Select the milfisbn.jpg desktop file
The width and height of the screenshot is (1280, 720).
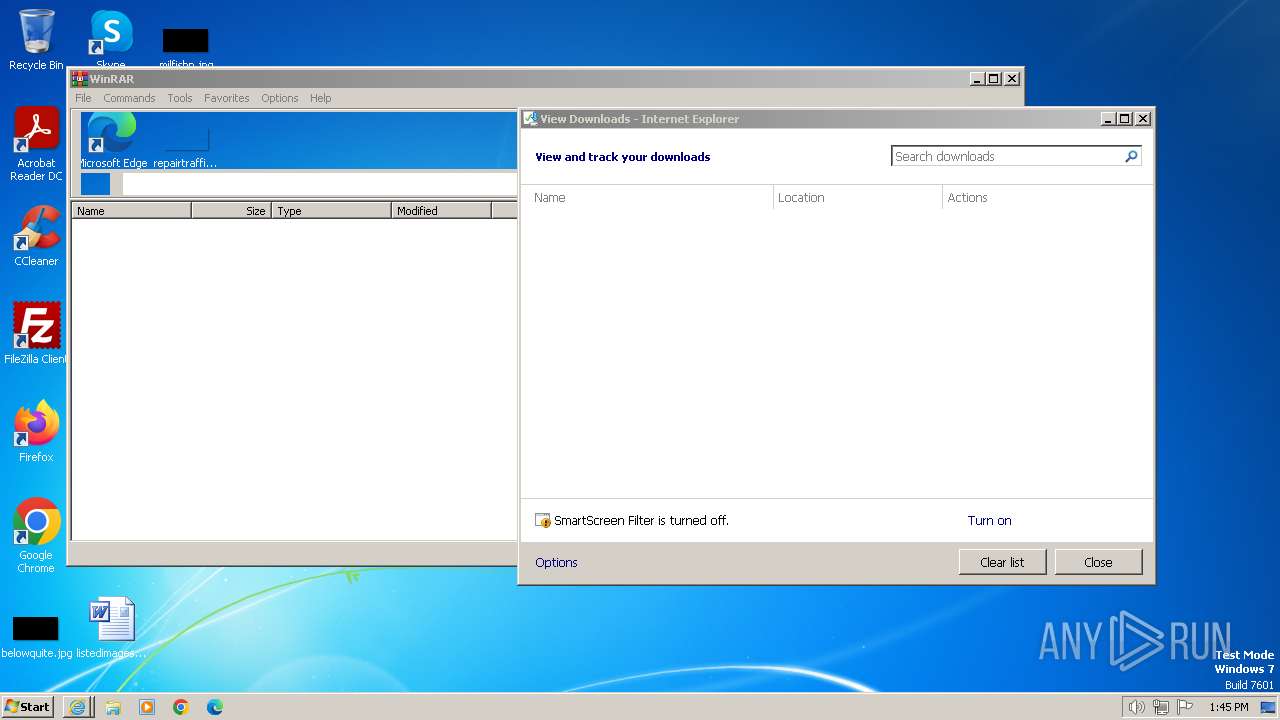pyautogui.click(x=186, y=48)
